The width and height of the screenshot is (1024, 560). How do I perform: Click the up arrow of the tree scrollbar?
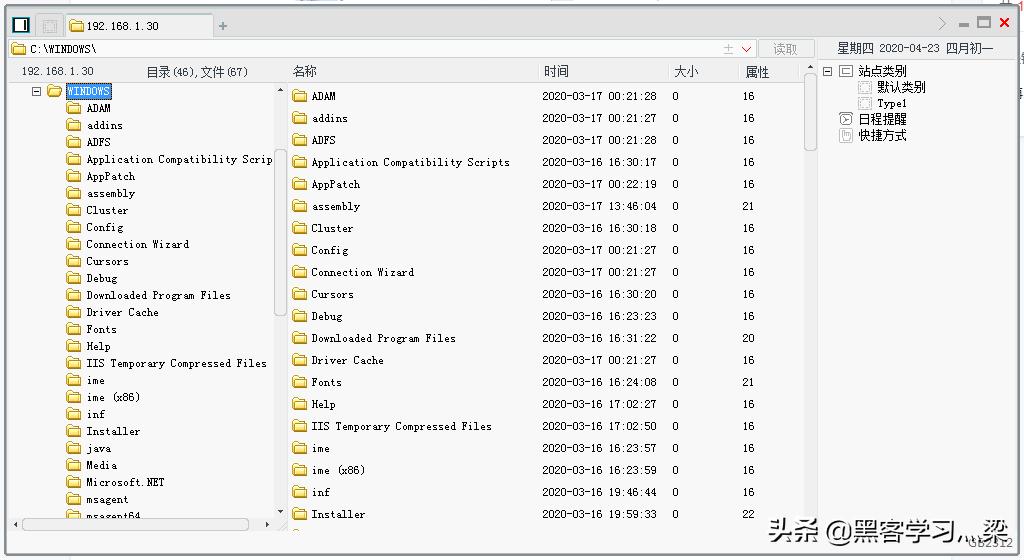(280, 90)
